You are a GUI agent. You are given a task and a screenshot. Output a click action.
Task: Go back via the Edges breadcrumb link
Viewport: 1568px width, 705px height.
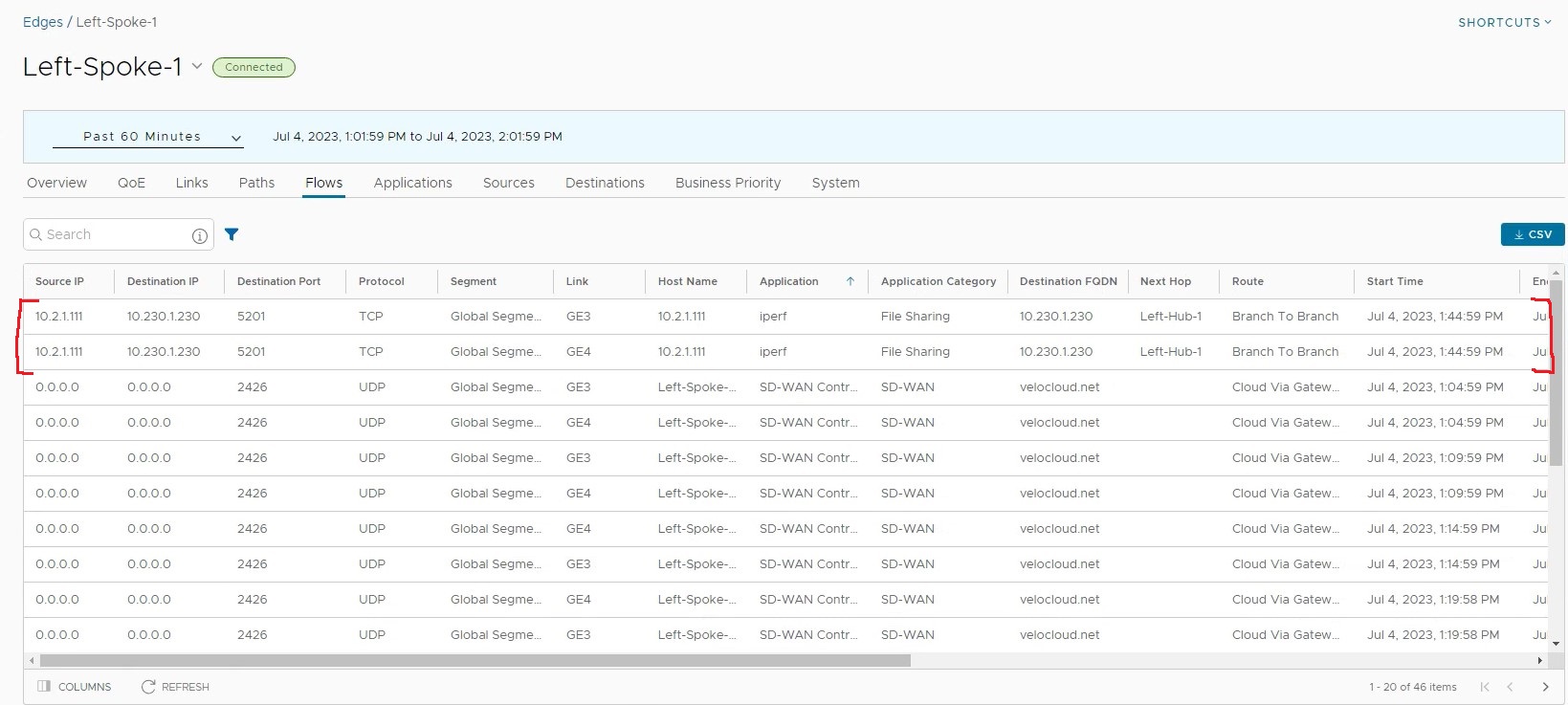pos(43,22)
